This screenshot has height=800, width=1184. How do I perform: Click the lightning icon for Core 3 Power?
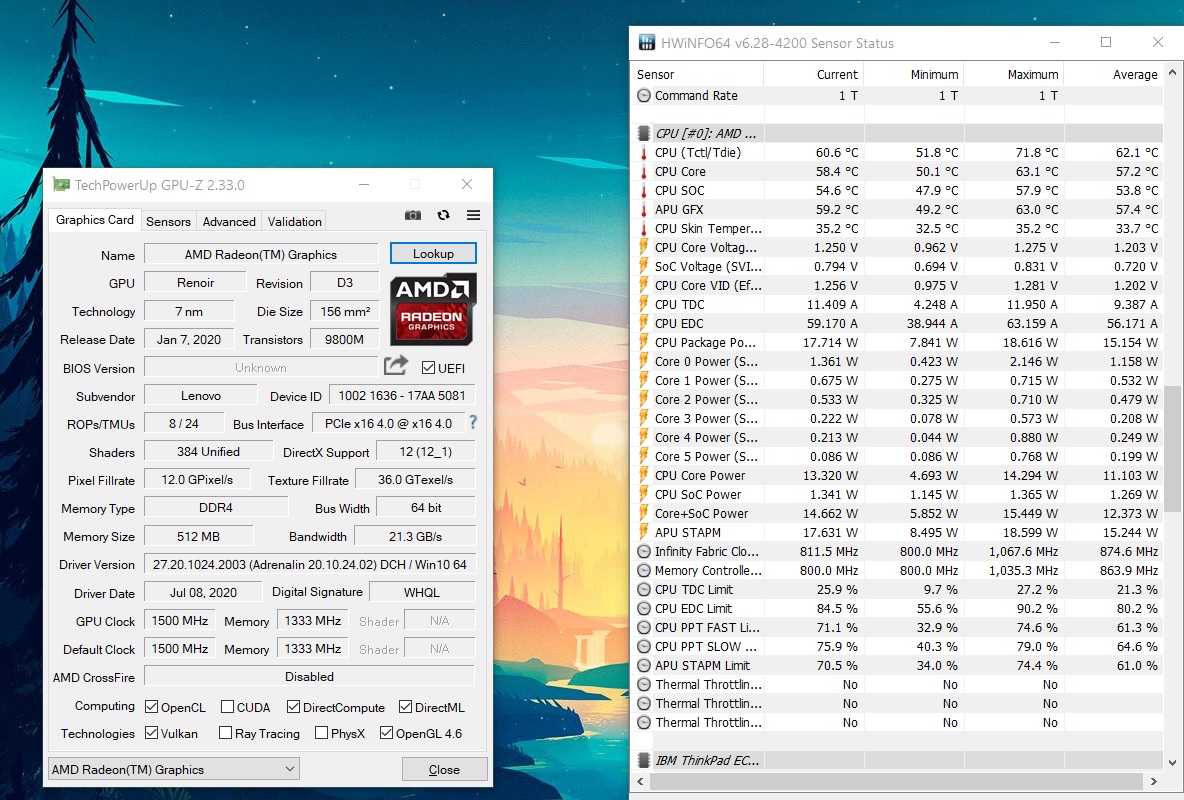[644, 419]
